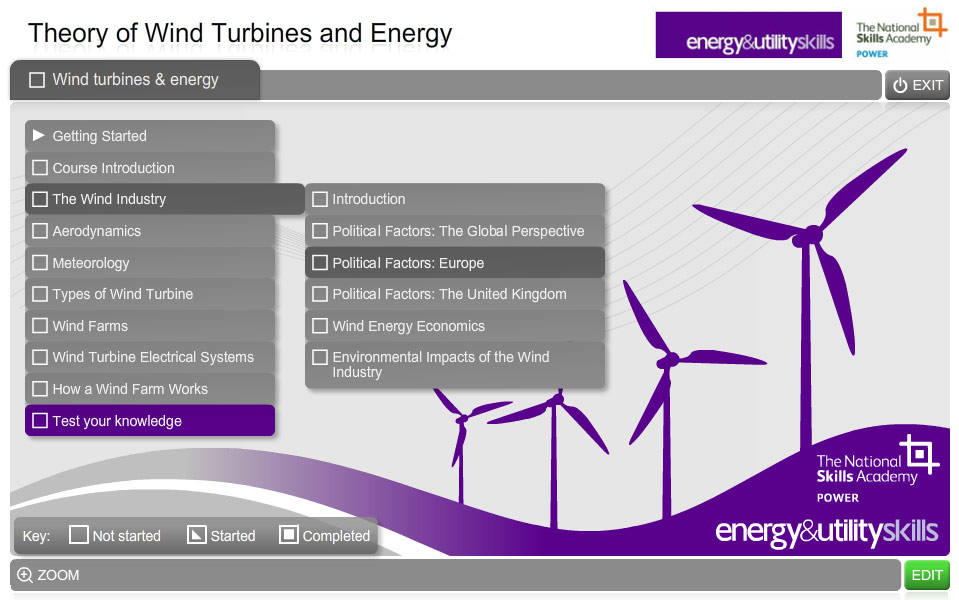Click the green EDIT button
The image size is (959, 600).
point(927,575)
